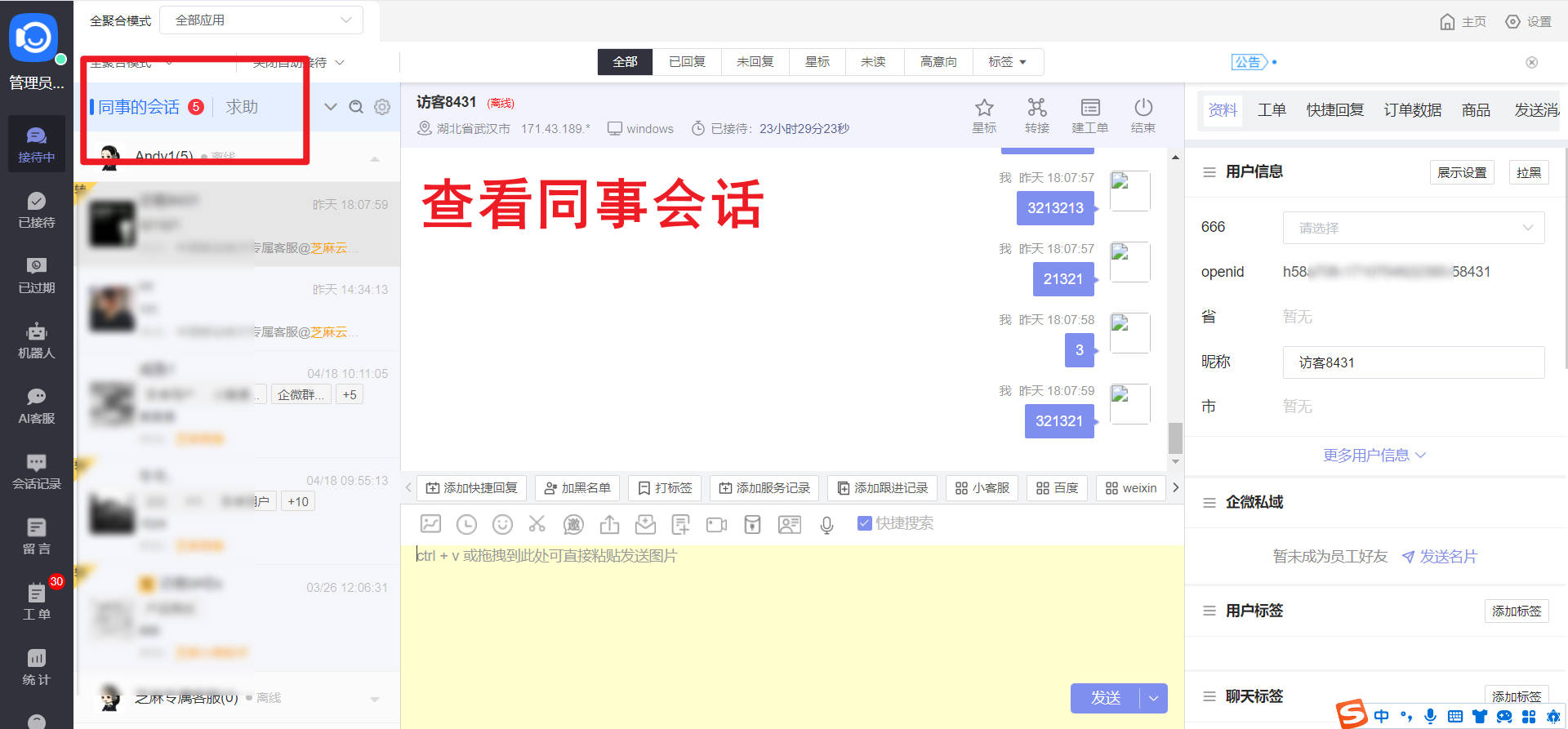The width and height of the screenshot is (1568, 729).
Task: End the session with 结束
Action: pos(1143,116)
